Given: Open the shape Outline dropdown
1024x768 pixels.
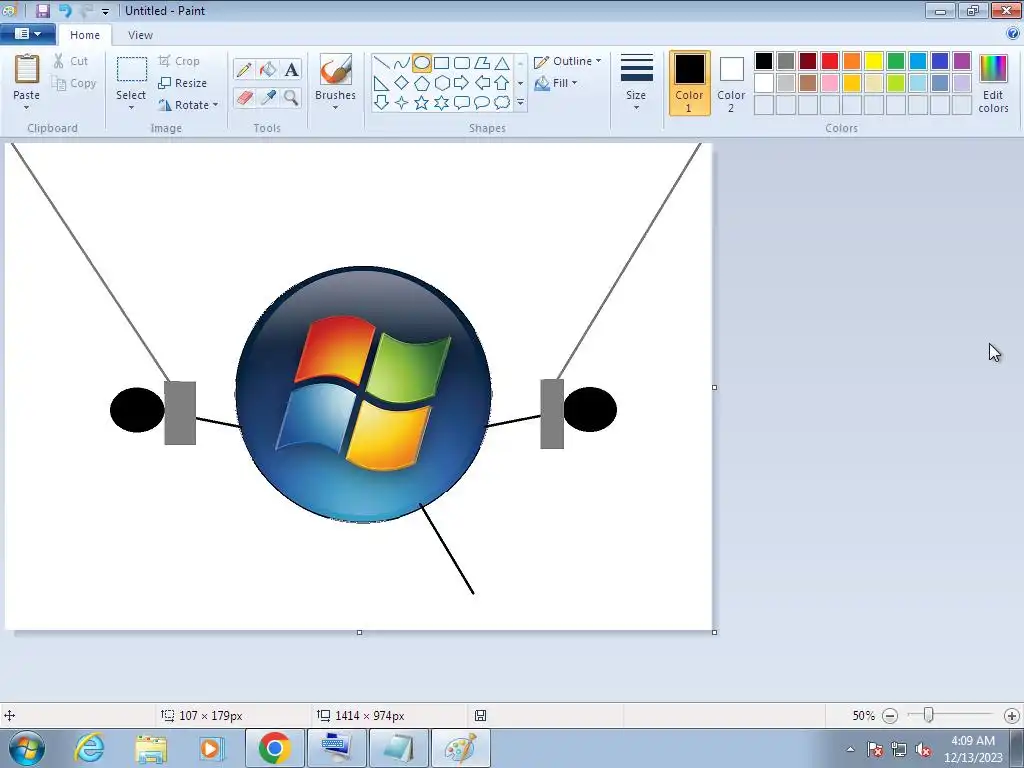Looking at the screenshot, I should pyautogui.click(x=568, y=61).
